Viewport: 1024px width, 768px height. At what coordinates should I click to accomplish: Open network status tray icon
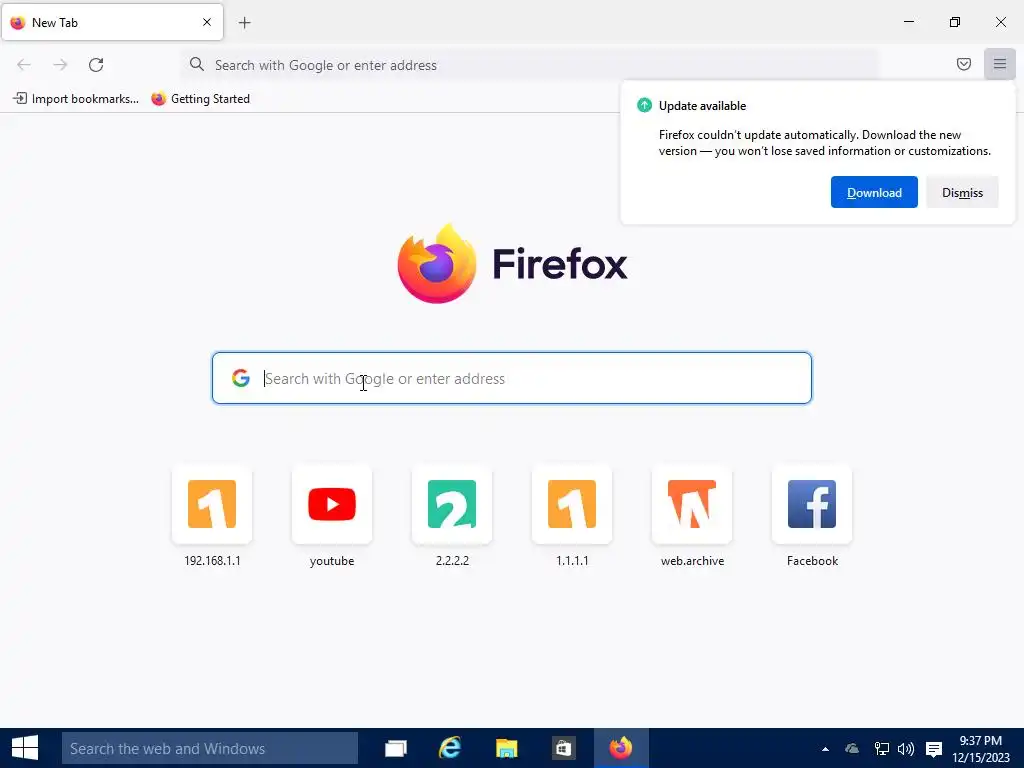click(882, 749)
